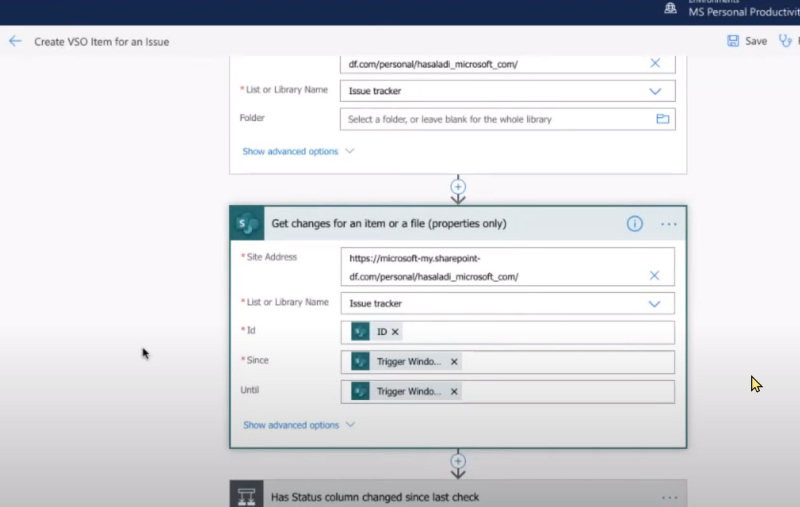This screenshot has height=507, width=800.
Task: Open ellipsis menu of Has Status column condition
Action: pos(669,497)
